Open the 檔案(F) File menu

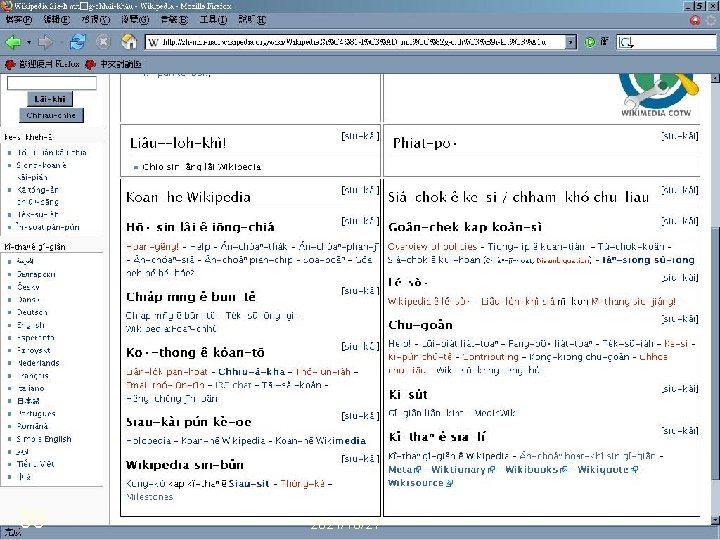click(x=18, y=20)
